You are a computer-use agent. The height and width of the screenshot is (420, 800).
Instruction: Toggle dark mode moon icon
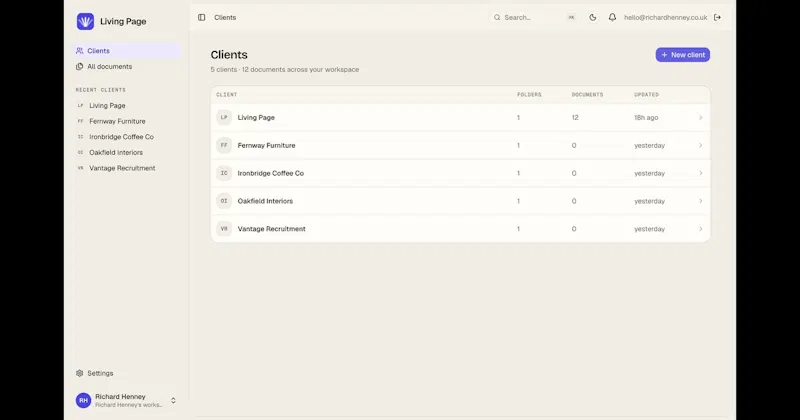[x=592, y=17]
